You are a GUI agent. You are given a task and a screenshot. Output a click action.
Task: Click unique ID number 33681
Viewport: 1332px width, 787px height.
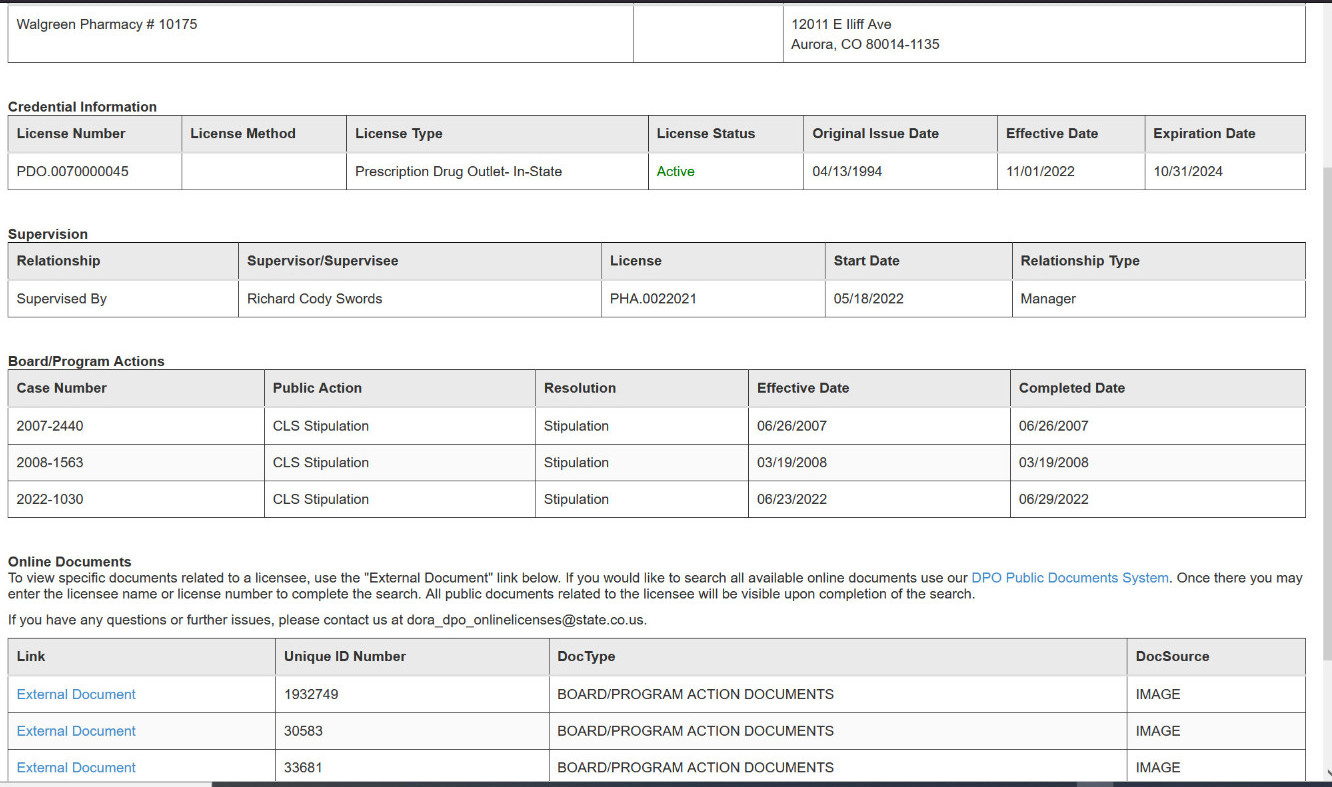click(303, 767)
